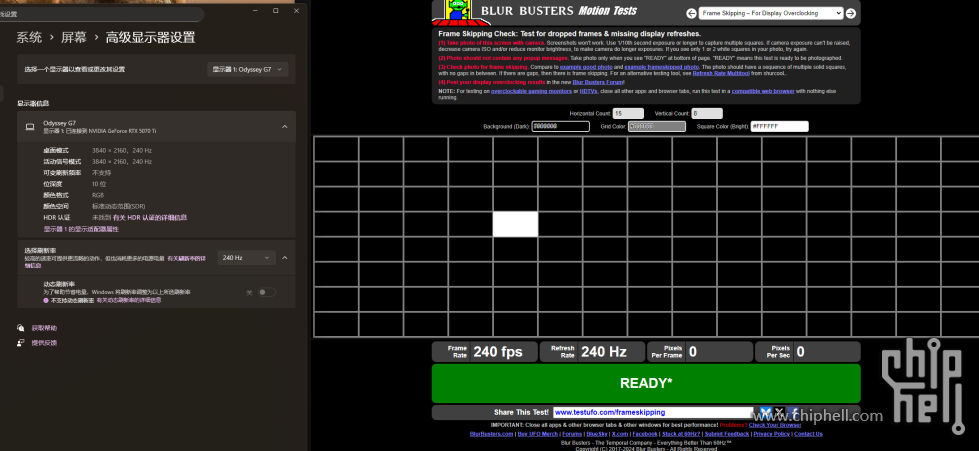Open display 1 adapter properties link
This screenshot has height=451, width=979.
tap(81, 229)
